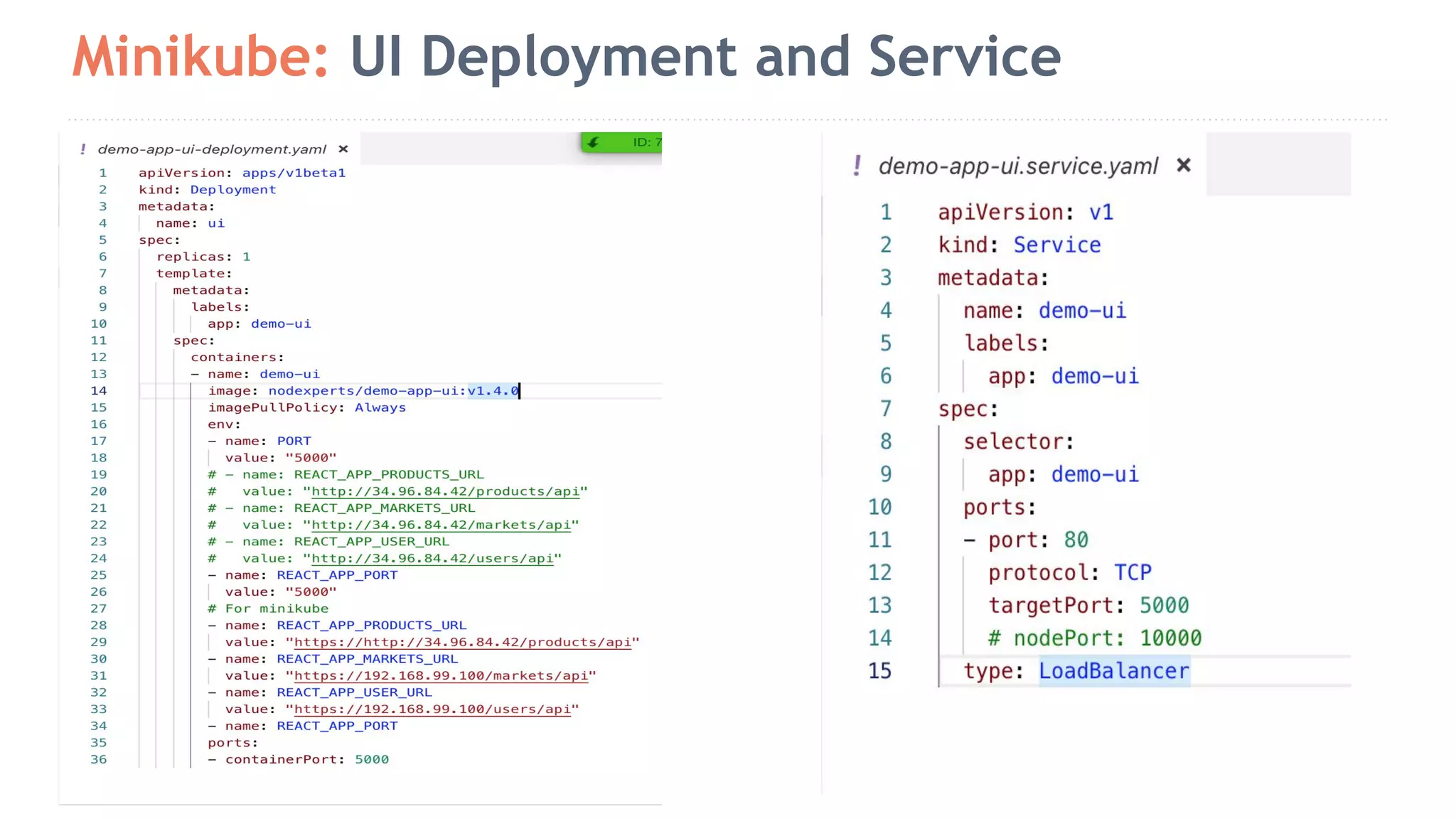Screen dimensions: 1456x819
Task: Click line number 15 in service file
Action: coord(879,671)
